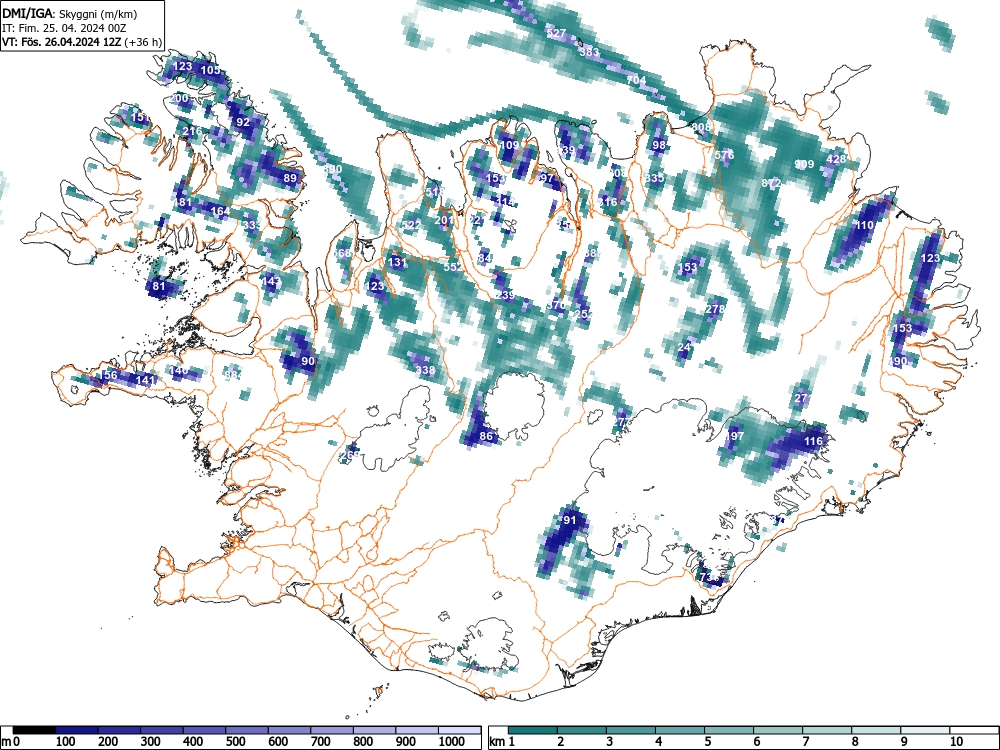Click visibility value '86' on the map

click(487, 437)
